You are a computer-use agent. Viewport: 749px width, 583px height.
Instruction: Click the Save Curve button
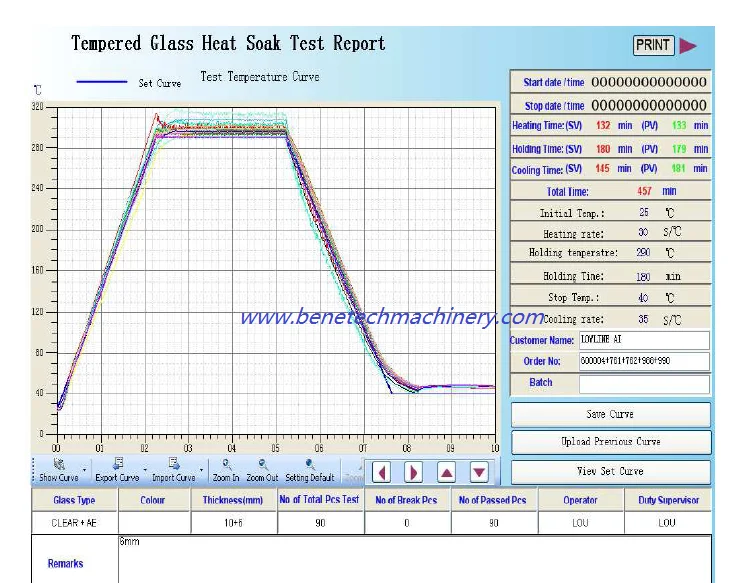click(610, 414)
